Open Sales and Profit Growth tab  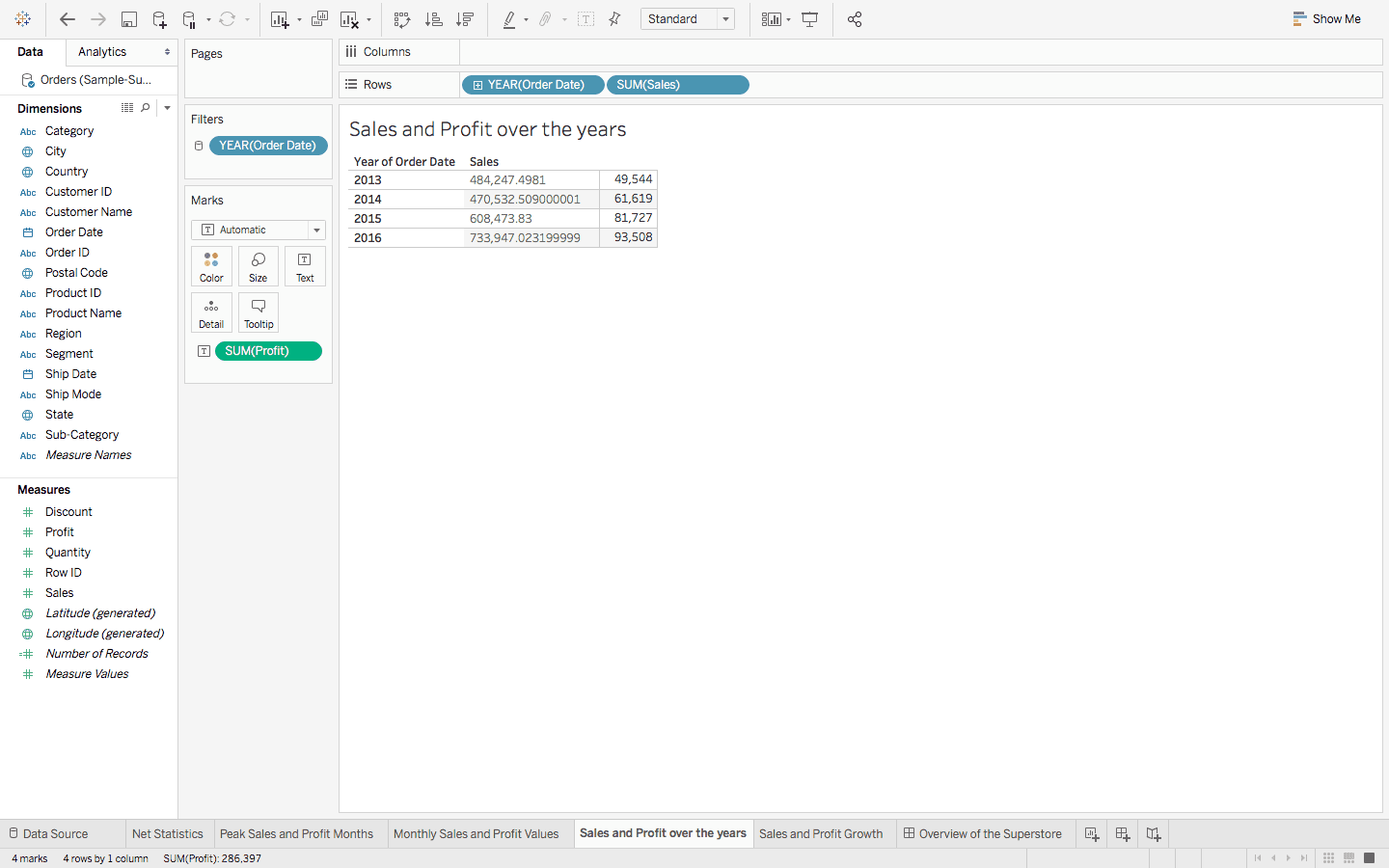[821, 834]
